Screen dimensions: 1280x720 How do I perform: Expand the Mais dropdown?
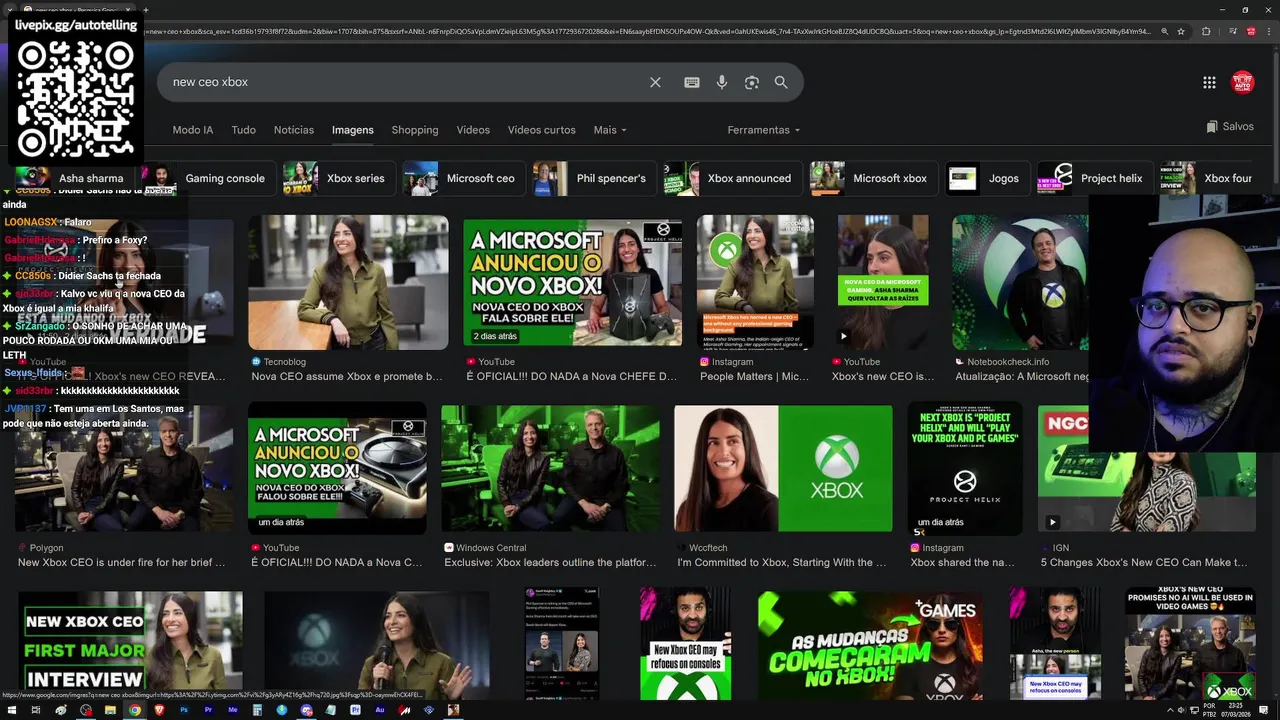[609, 130]
